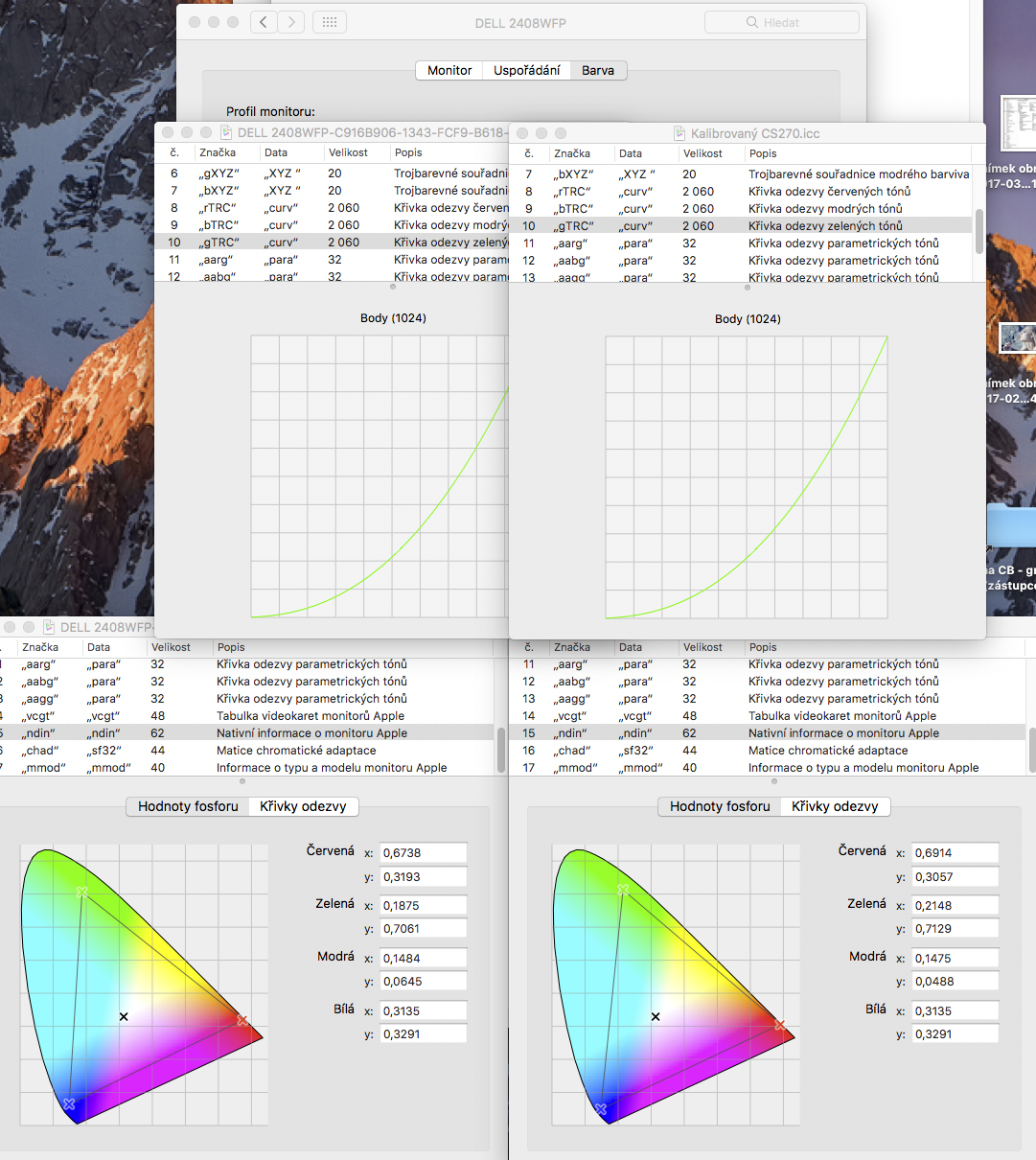Click the show-all grid button in toolbar

click(x=330, y=22)
